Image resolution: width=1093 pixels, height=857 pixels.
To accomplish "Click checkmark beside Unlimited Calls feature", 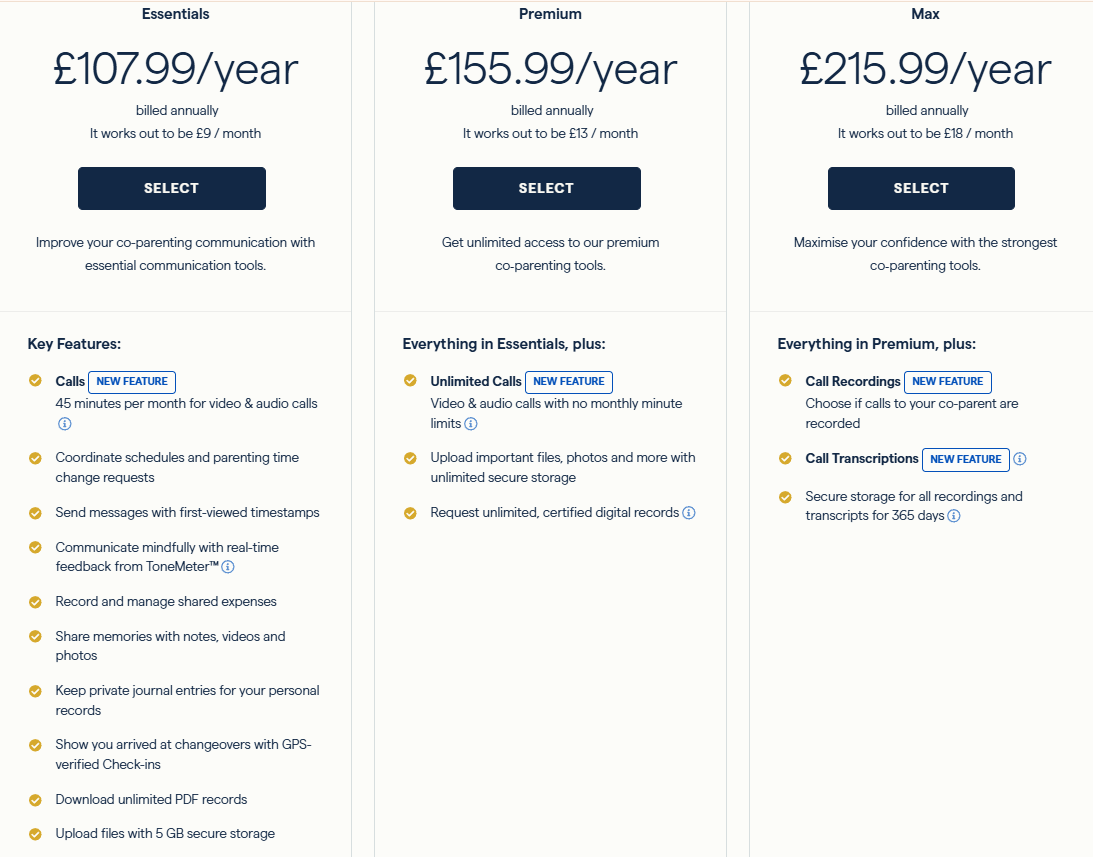I will tap(410, 381).
